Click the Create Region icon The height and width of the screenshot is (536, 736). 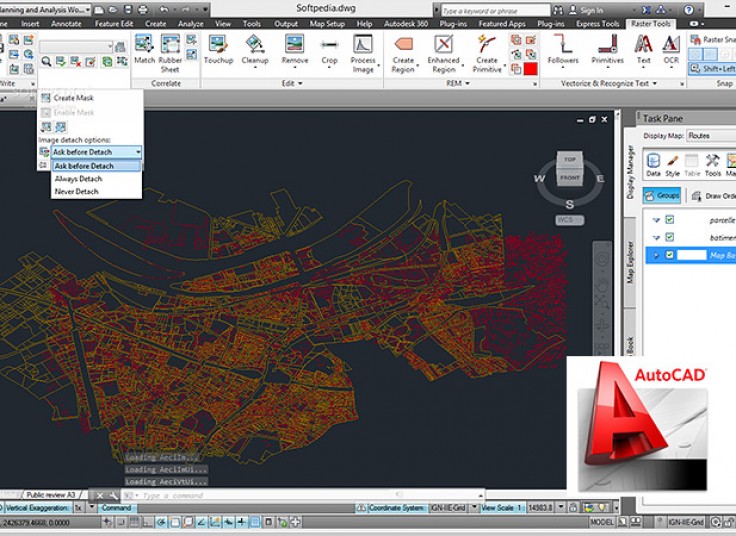click(x=403, y=44)
